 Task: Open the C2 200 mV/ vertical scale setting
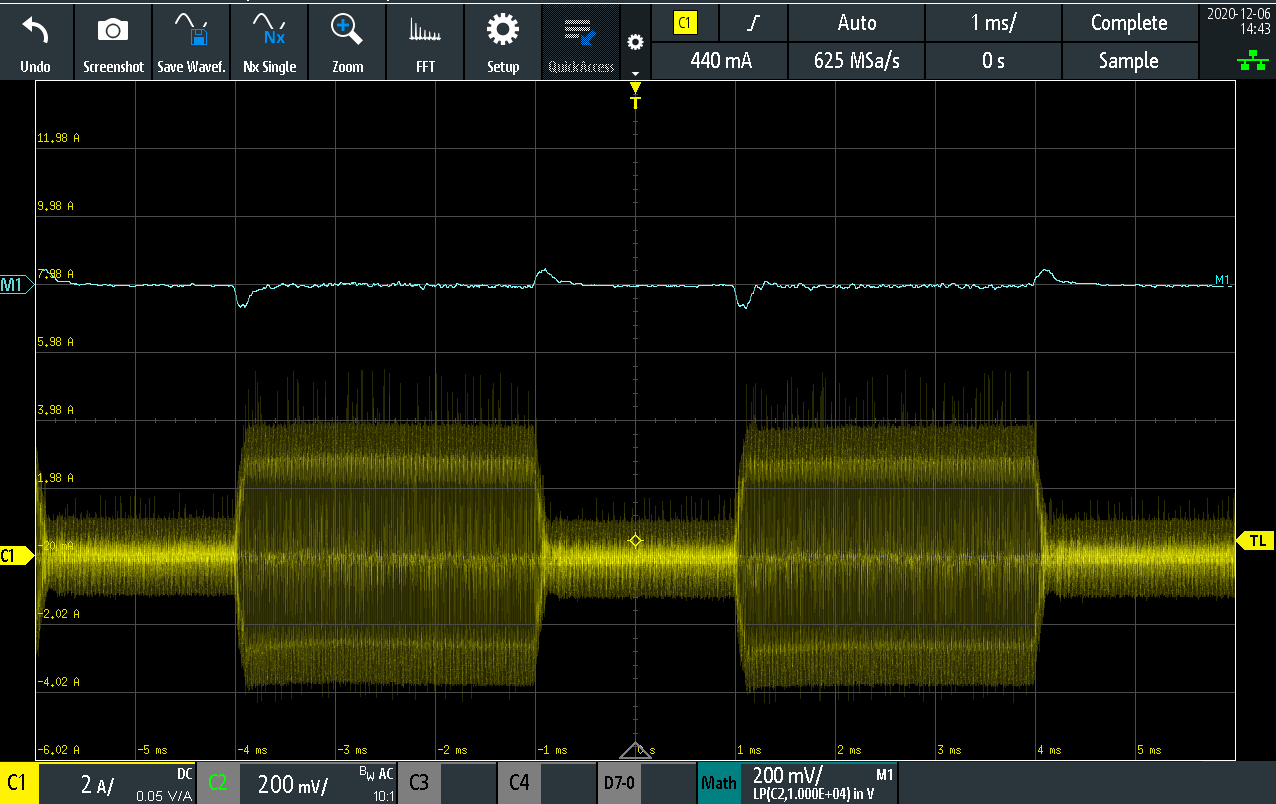coord(316,783)
